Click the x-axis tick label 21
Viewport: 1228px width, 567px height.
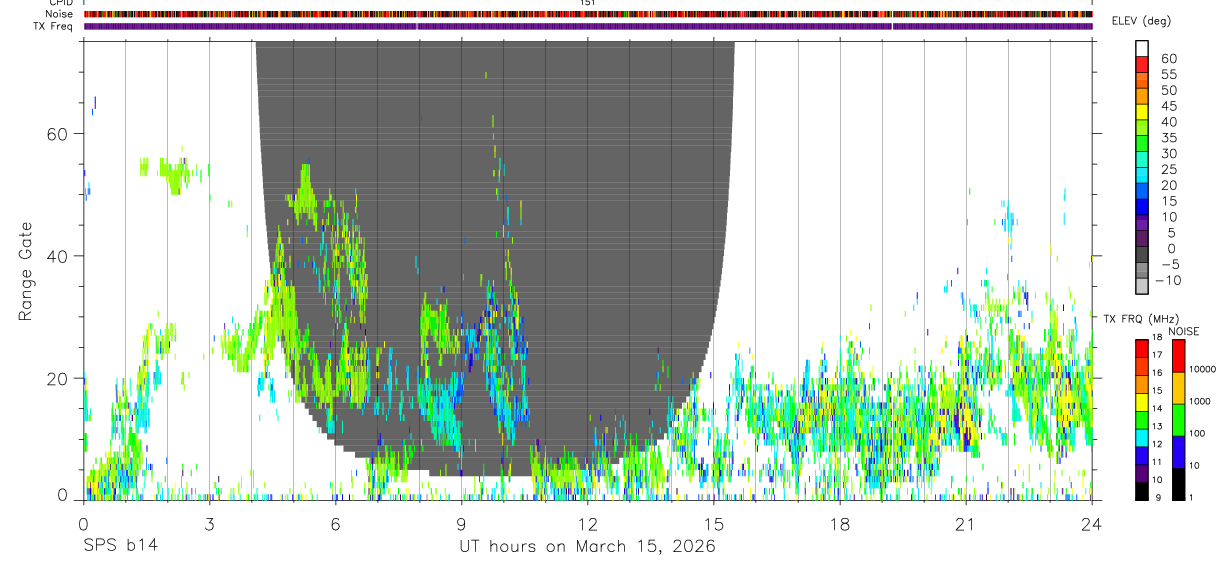point(966,523)
